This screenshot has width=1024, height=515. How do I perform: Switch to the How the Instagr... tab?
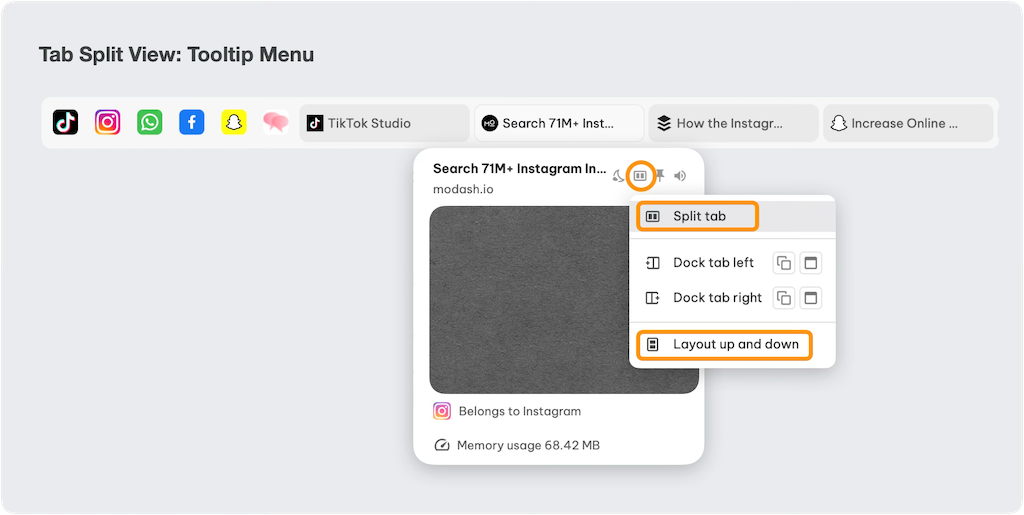[733, 123]
